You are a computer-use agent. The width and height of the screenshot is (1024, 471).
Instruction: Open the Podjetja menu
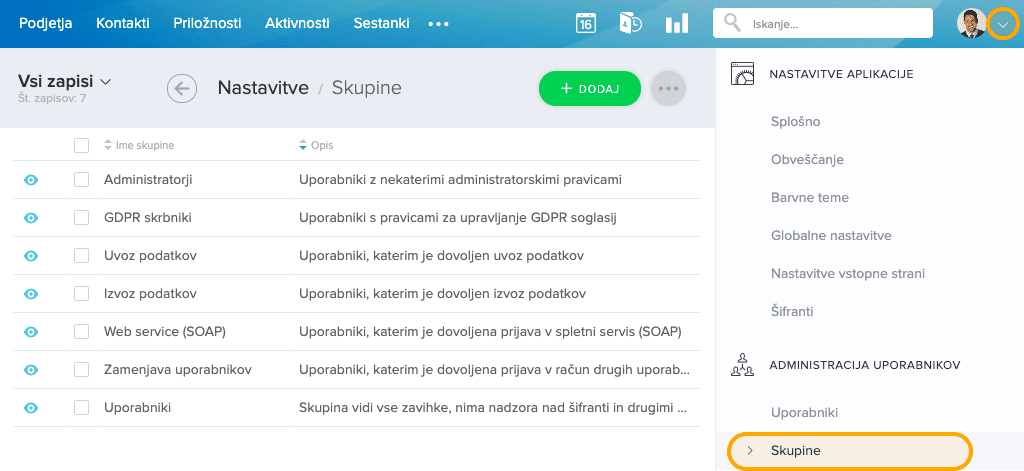coord(46,24)
